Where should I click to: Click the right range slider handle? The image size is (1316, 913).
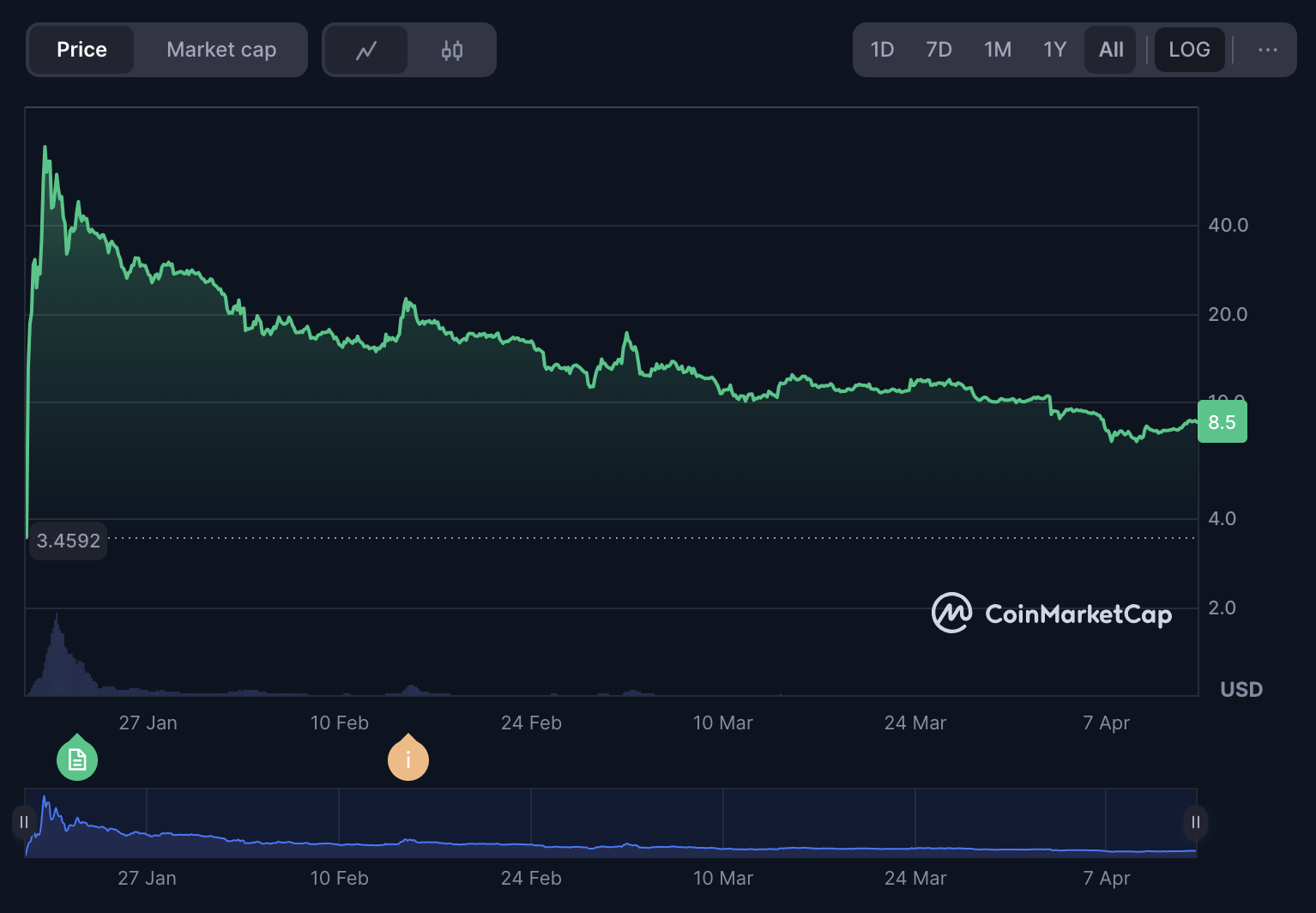pos(1195,822)
